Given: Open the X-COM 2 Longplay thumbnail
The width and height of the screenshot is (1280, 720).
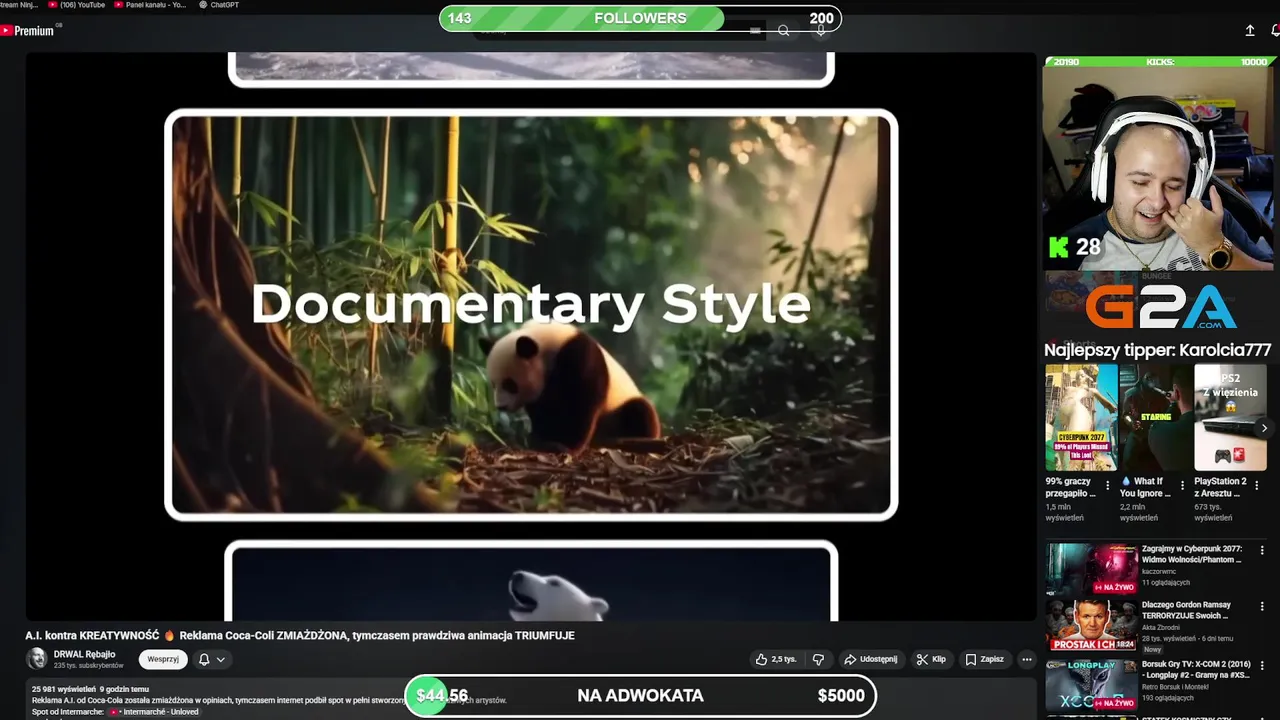Looking at the screenshot, I should pyautogui.click(x=1092, y=683).
